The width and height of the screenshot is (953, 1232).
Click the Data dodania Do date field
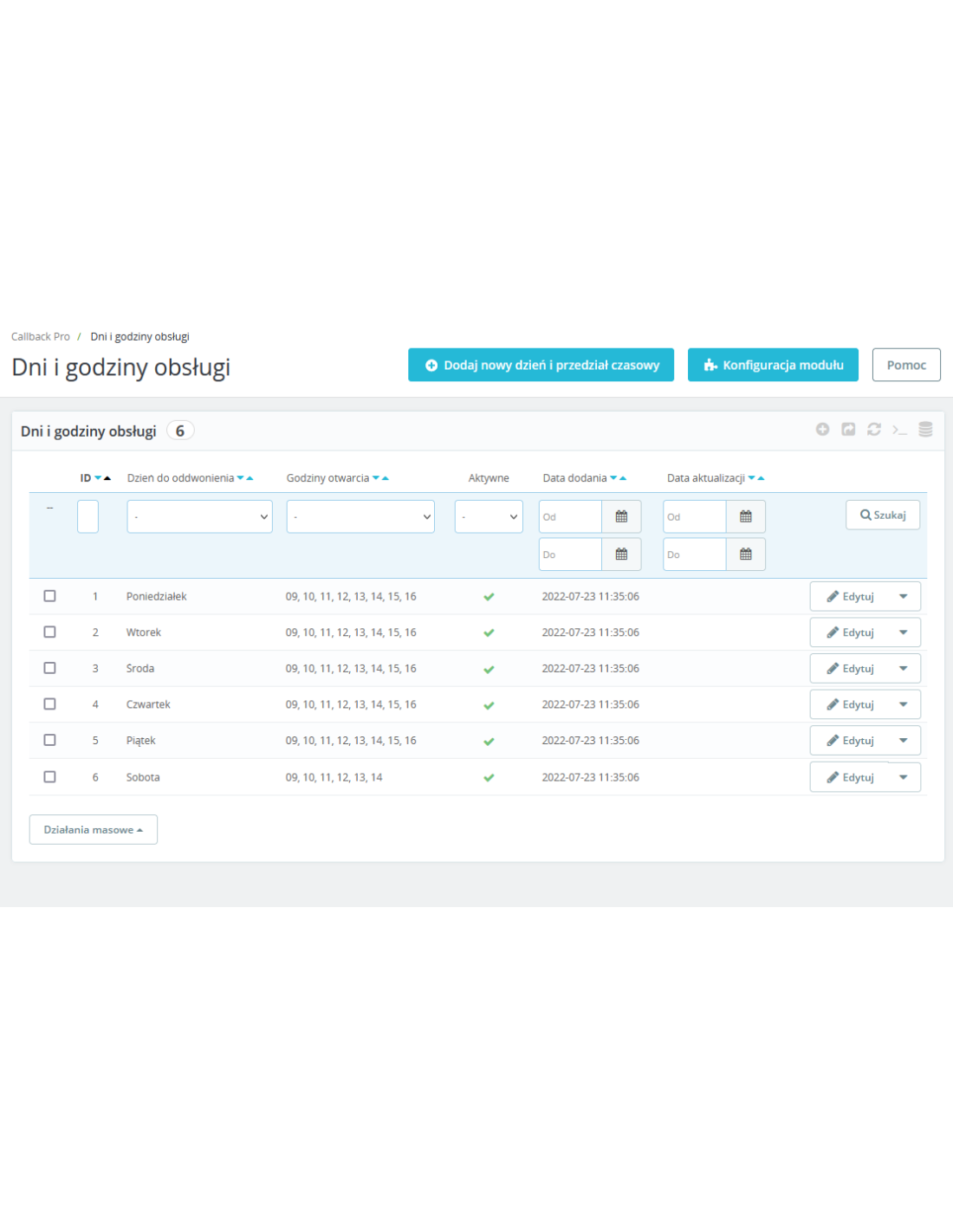click(570, 554)
